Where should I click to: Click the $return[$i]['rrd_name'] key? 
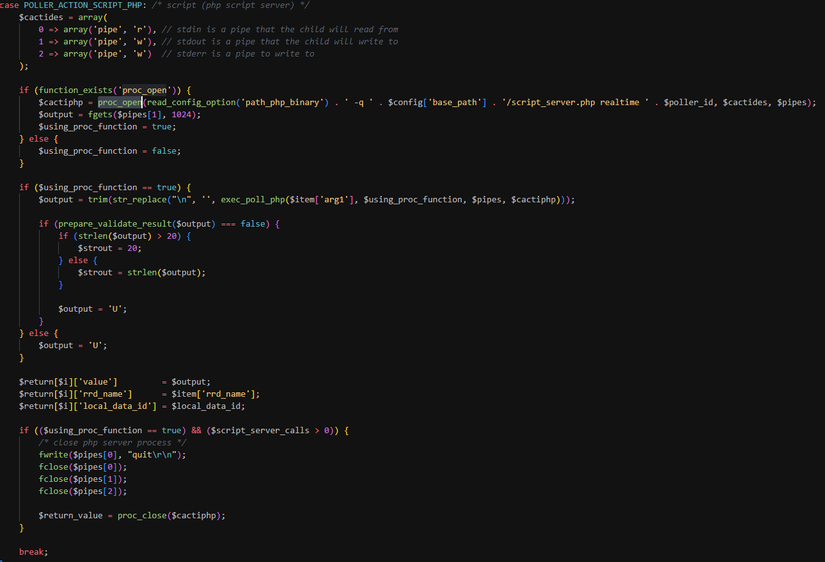[x=75, y=394]
